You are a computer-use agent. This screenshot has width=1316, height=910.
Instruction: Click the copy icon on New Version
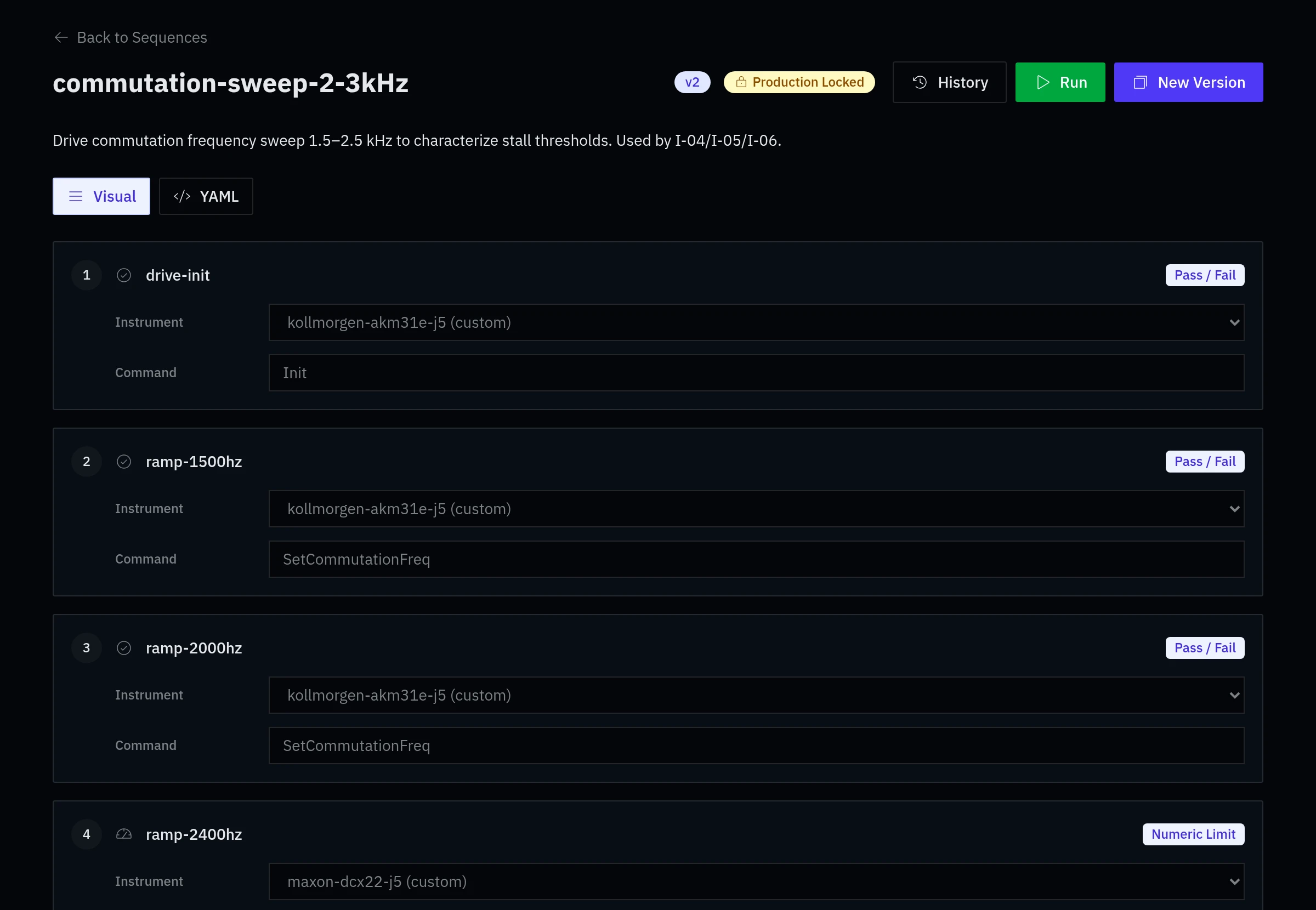point(1140,83)
